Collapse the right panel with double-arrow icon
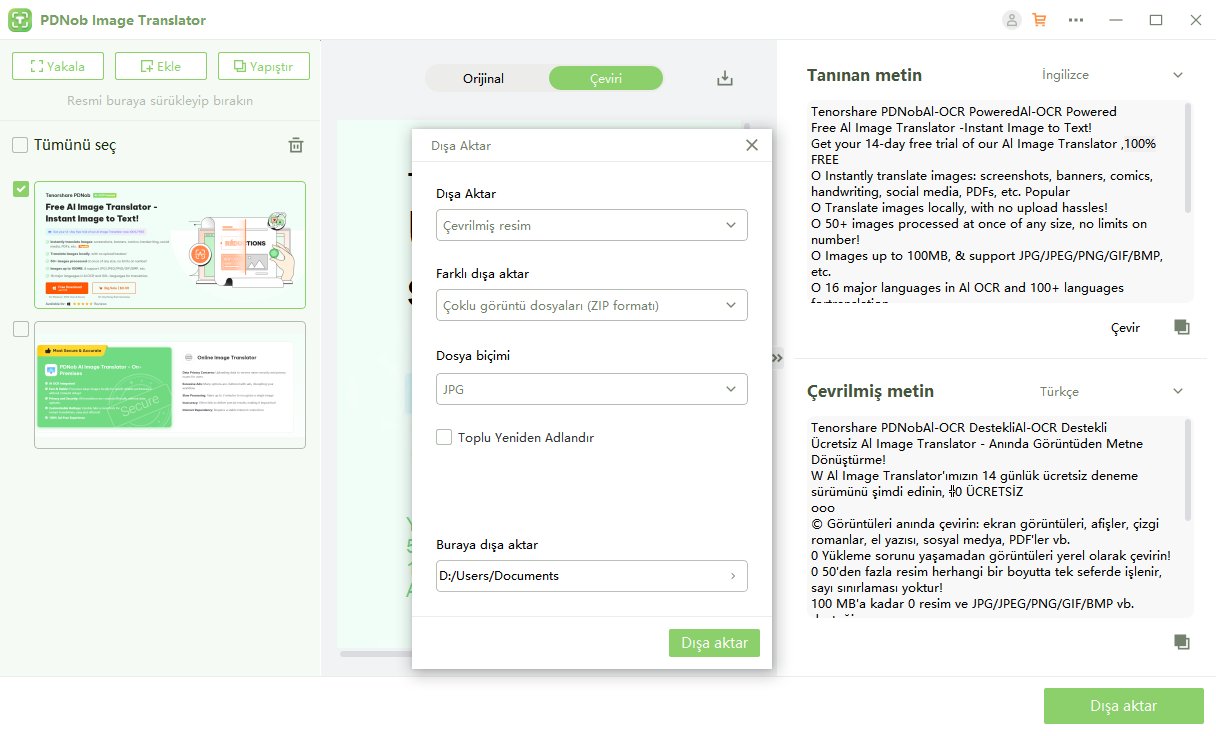 pos(777,358)
